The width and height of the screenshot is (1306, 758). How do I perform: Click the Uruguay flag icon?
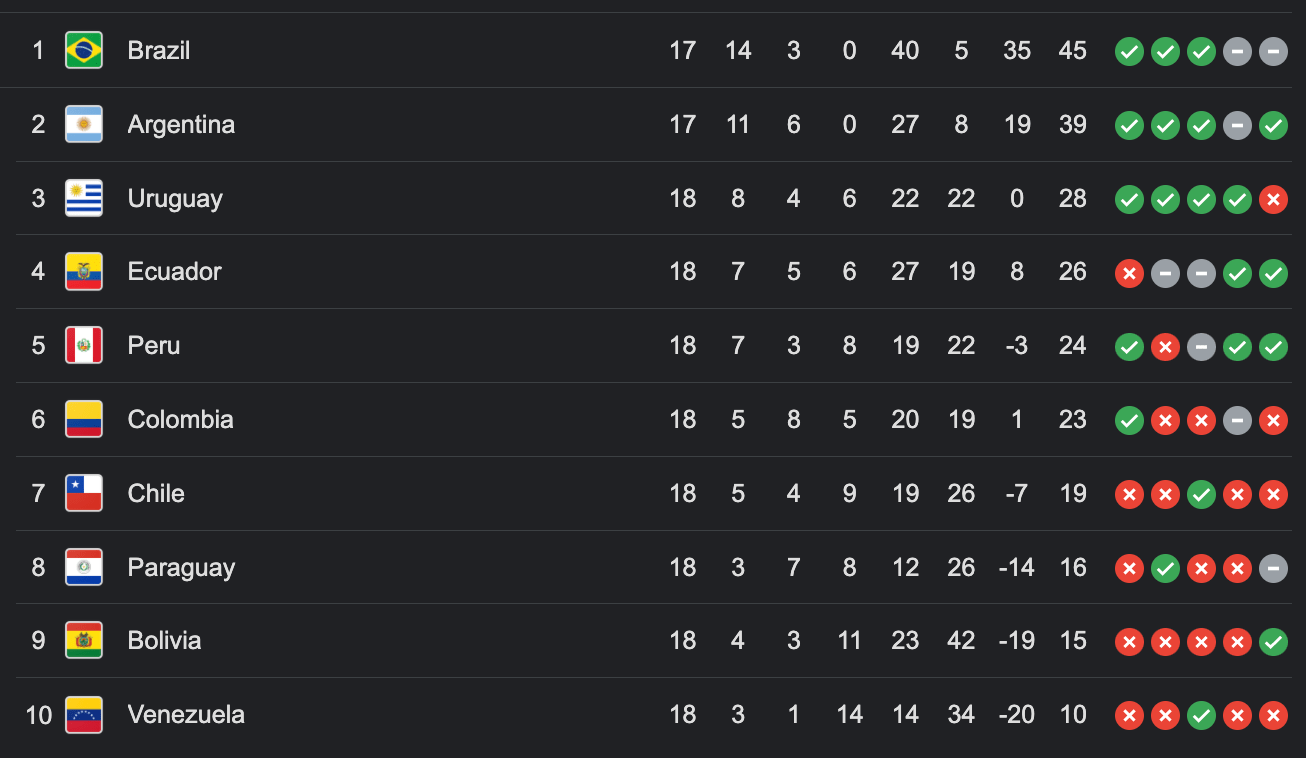84,198
